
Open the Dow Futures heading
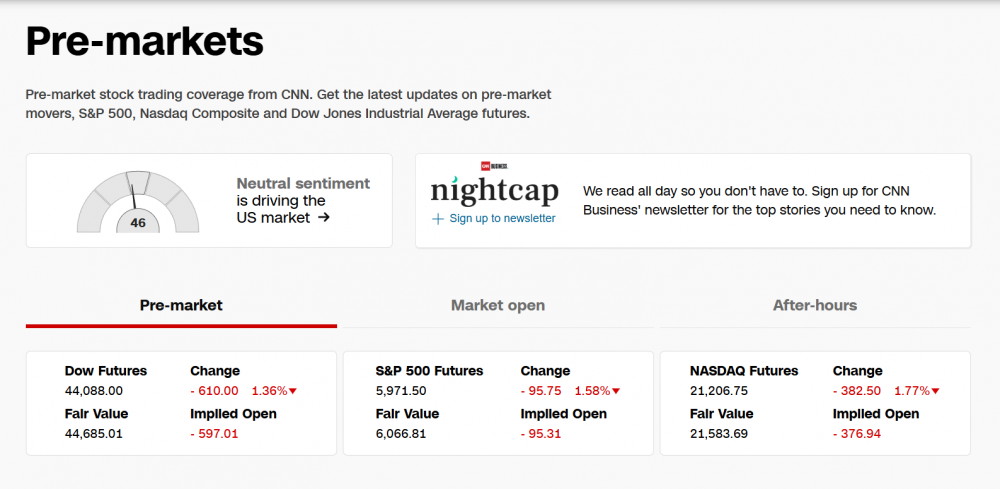pos(106,371)
